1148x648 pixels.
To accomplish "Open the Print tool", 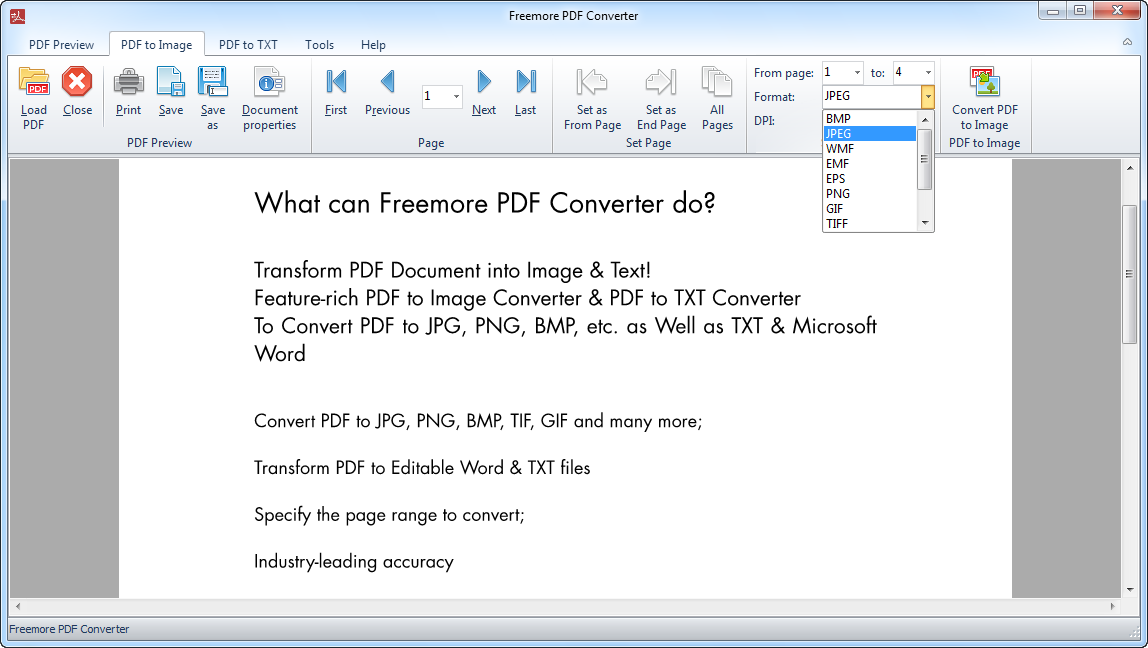I will click(128, 95).
